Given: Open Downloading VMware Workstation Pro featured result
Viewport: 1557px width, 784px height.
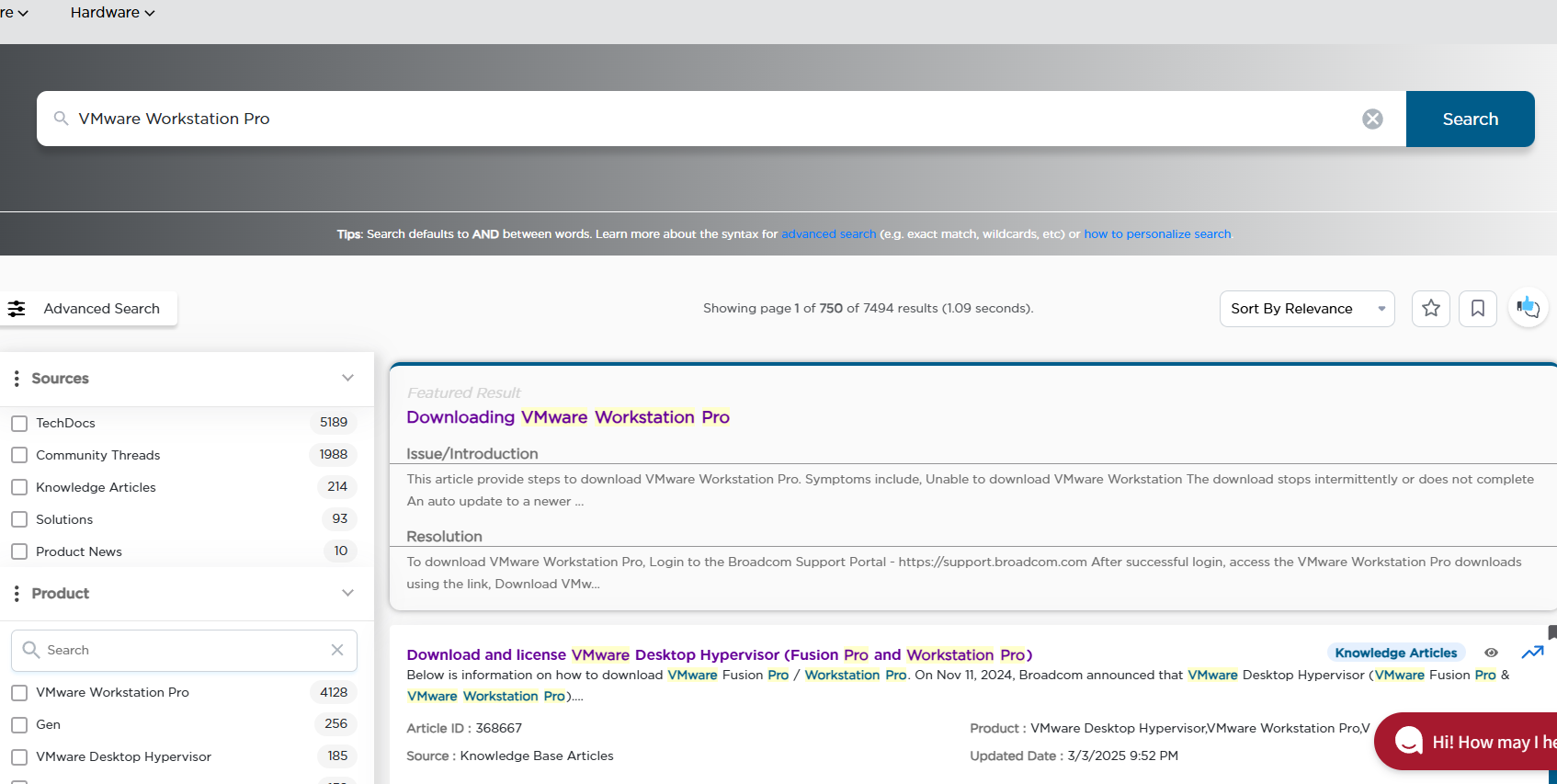Looking at the screenshot, I should click(x=568, y=417).
